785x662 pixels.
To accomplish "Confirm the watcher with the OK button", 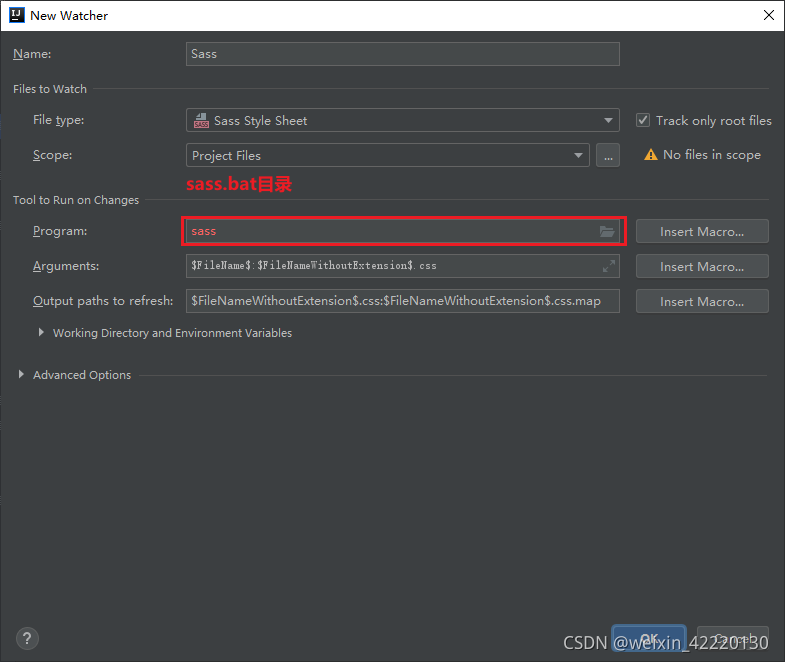I will tap(648, 638).
